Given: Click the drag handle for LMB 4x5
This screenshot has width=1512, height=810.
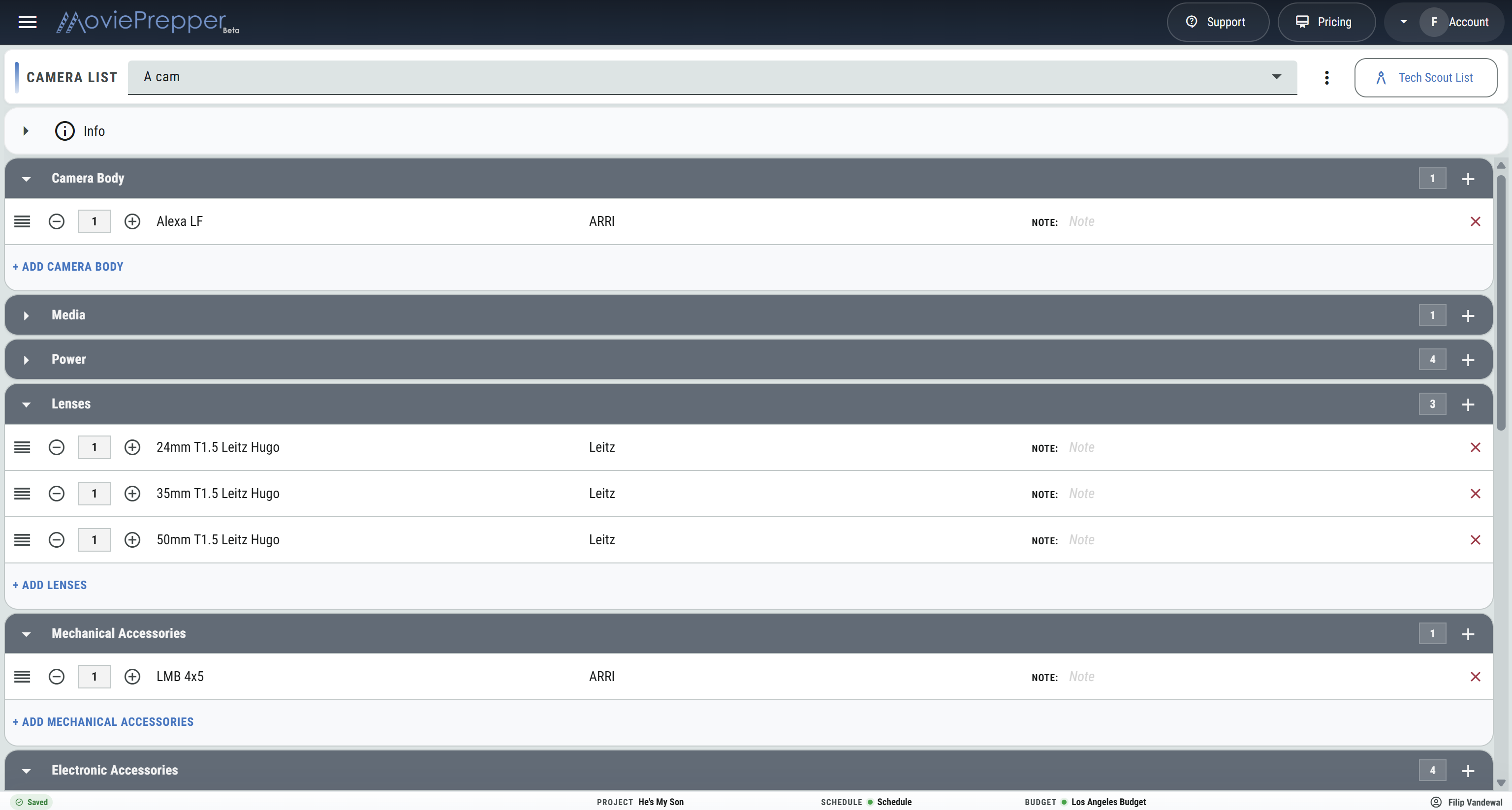Looking at the screenshot, I should pyautogui.click(x=22, y=677).
